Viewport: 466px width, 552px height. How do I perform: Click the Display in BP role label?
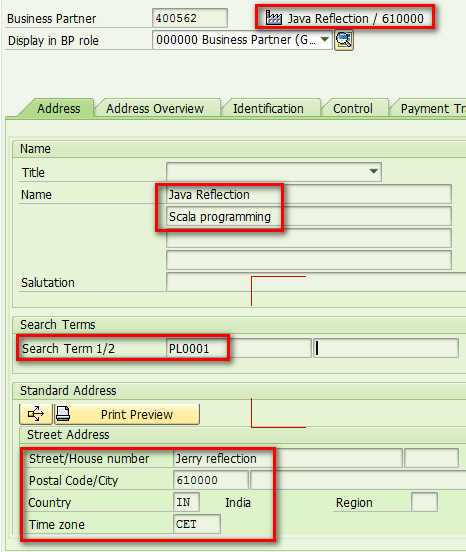(x=53, y=40)
